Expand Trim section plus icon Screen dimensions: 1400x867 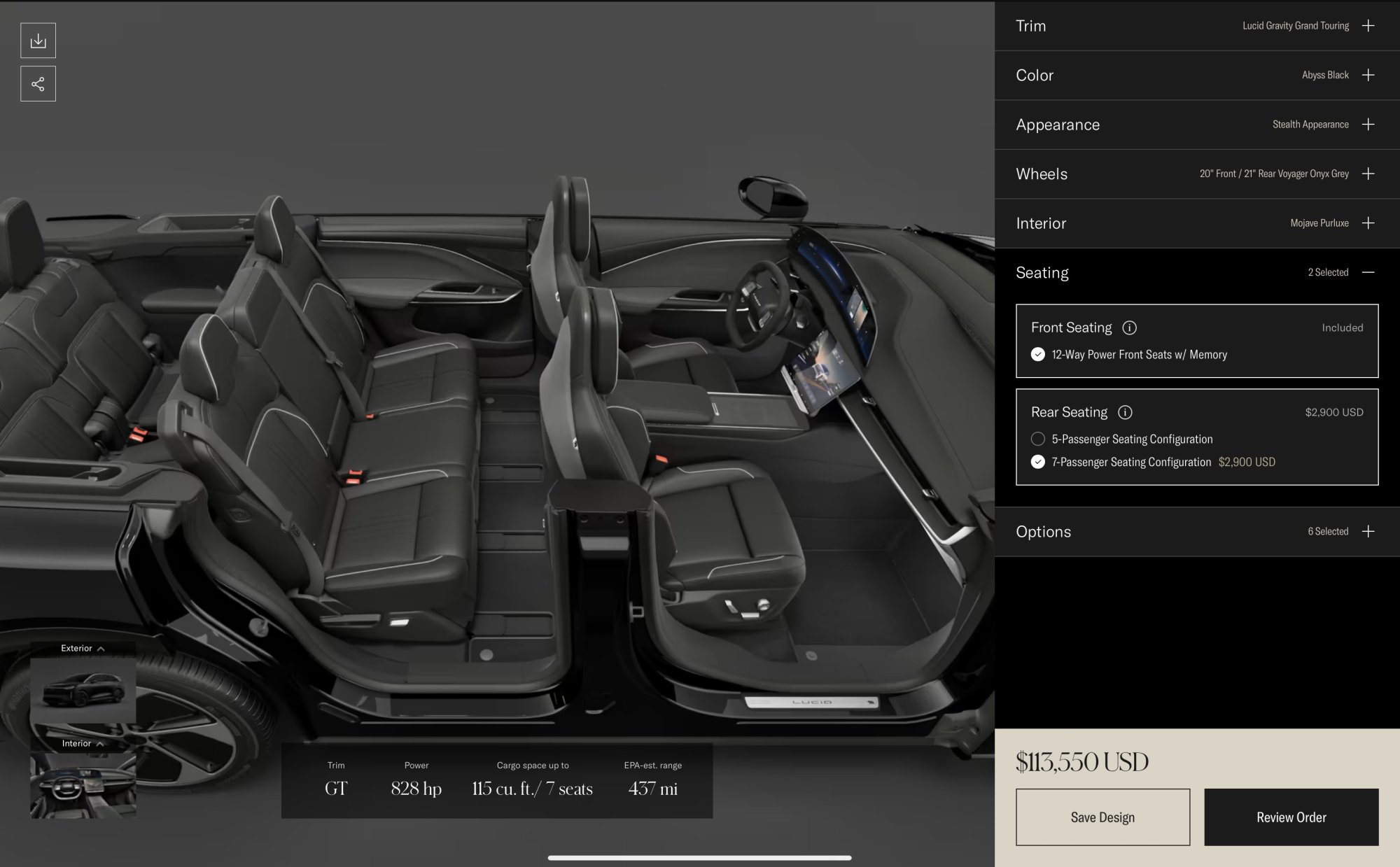(1368, 26)
